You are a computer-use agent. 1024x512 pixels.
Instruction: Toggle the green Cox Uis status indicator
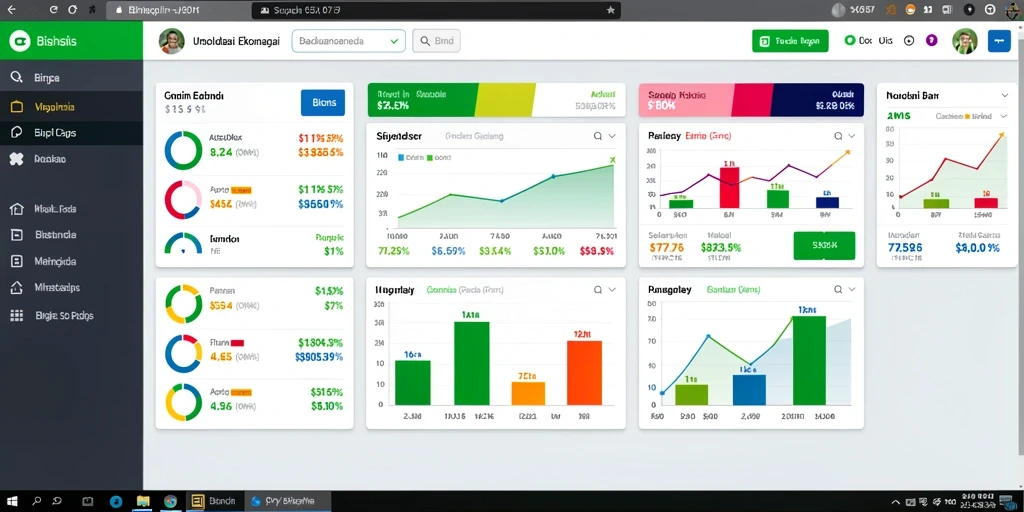[850, 40]
